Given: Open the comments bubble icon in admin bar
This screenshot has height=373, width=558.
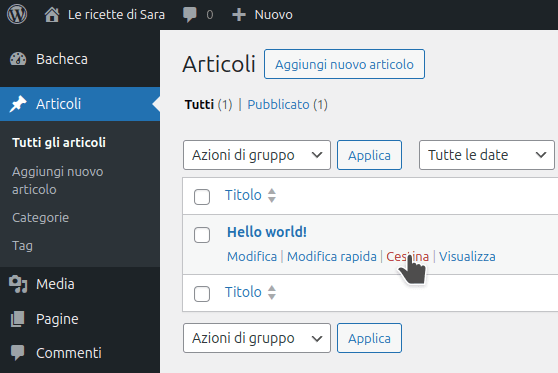Looking at the screenshot, I should [189, 15].
